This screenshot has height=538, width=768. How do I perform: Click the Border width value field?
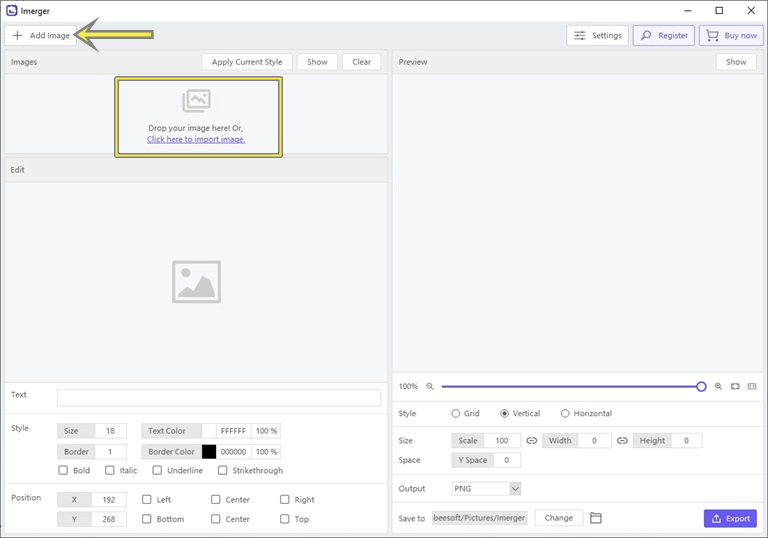pos(110,452)
